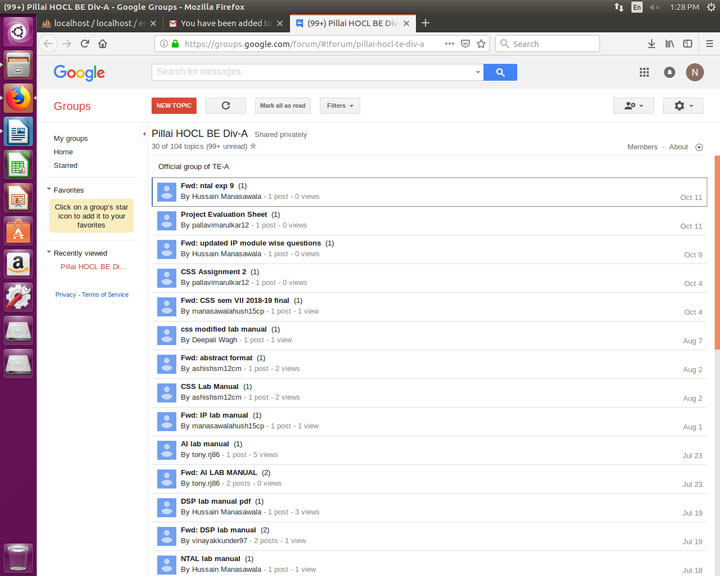Open the 'Project Evaluation Sheet' topic
The image size is (720, 576).
pyautogui.click(x=224, y=214)
